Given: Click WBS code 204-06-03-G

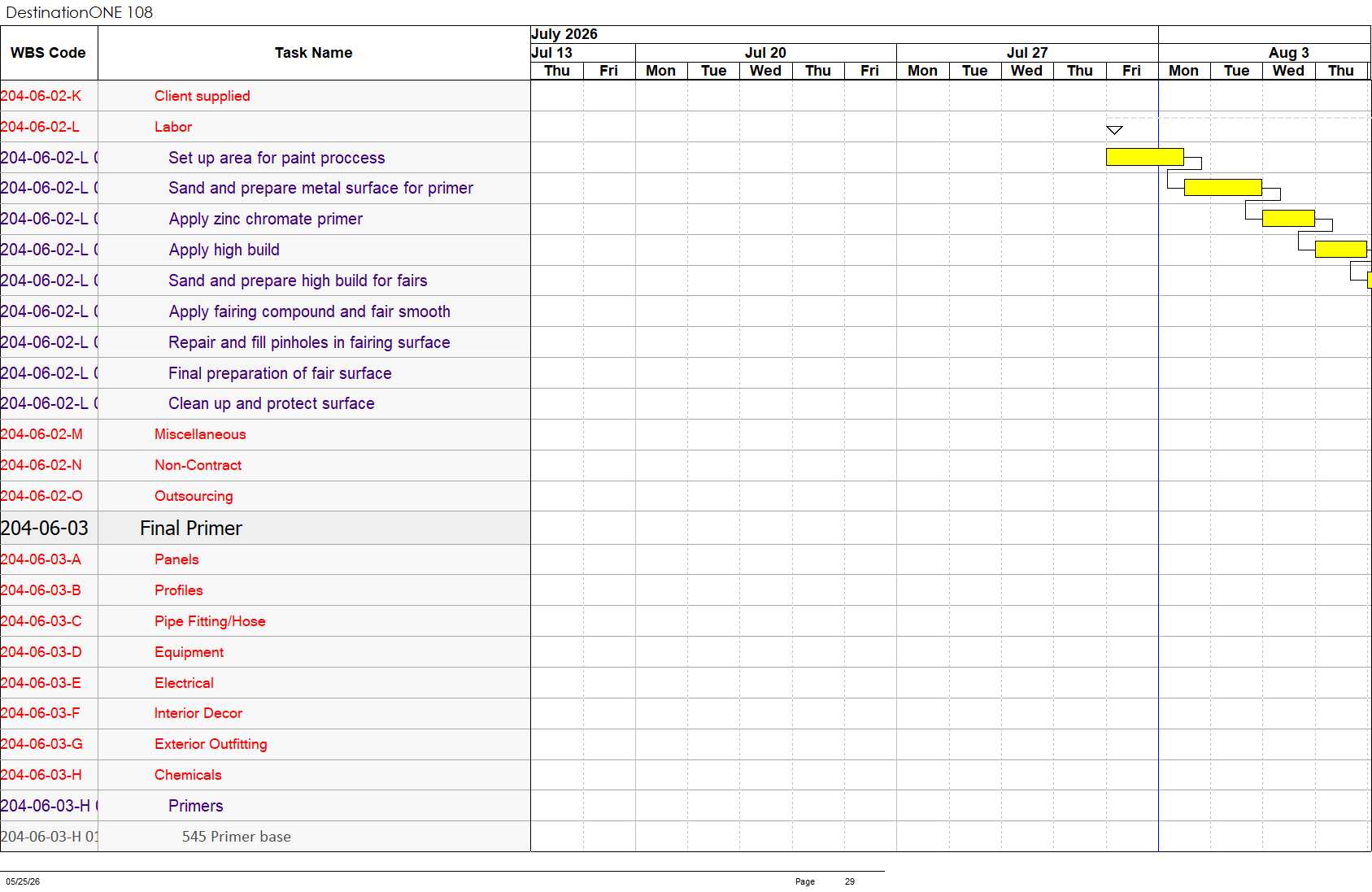Looking at the screenshot, I should (x=41, y=744).
